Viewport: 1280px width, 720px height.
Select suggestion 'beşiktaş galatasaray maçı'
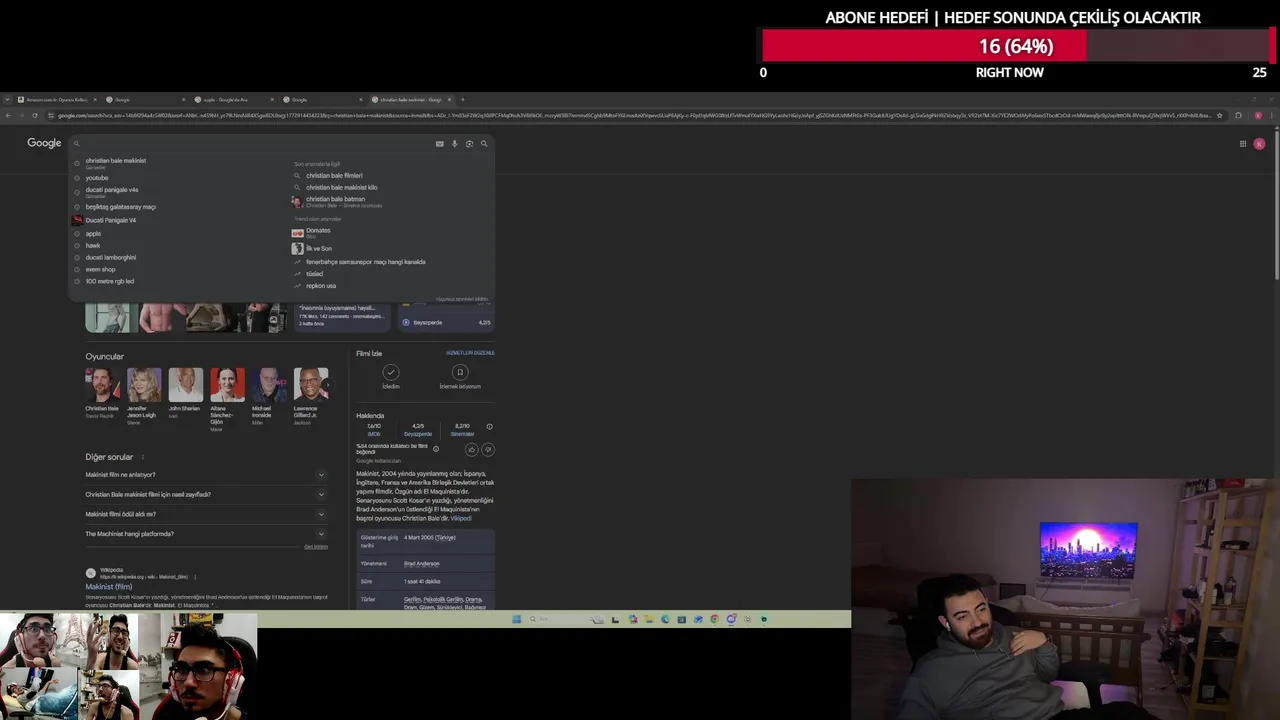[120, 207]
